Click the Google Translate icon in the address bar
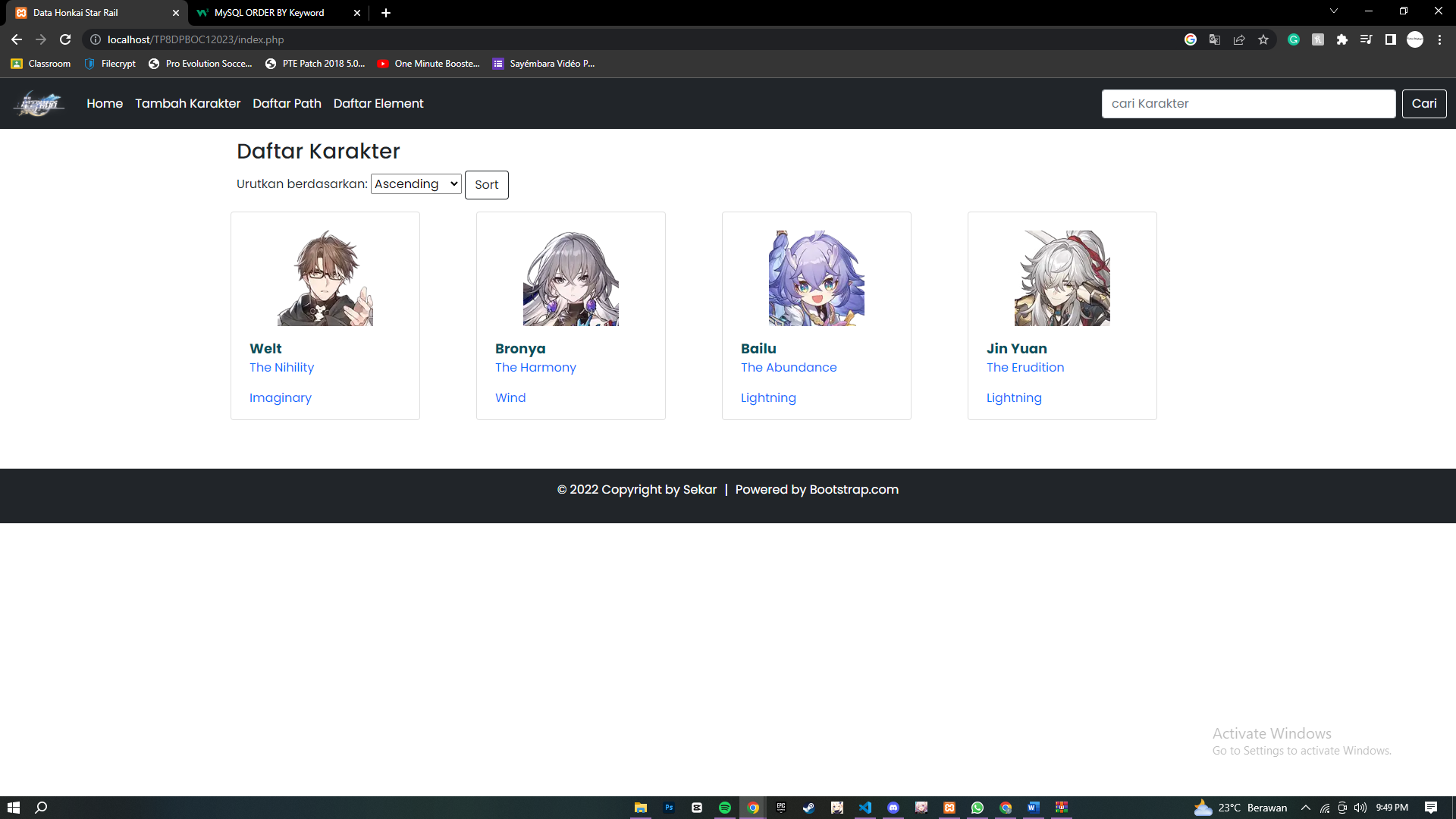1456x819 pixels. click(x=1215, y=39)
